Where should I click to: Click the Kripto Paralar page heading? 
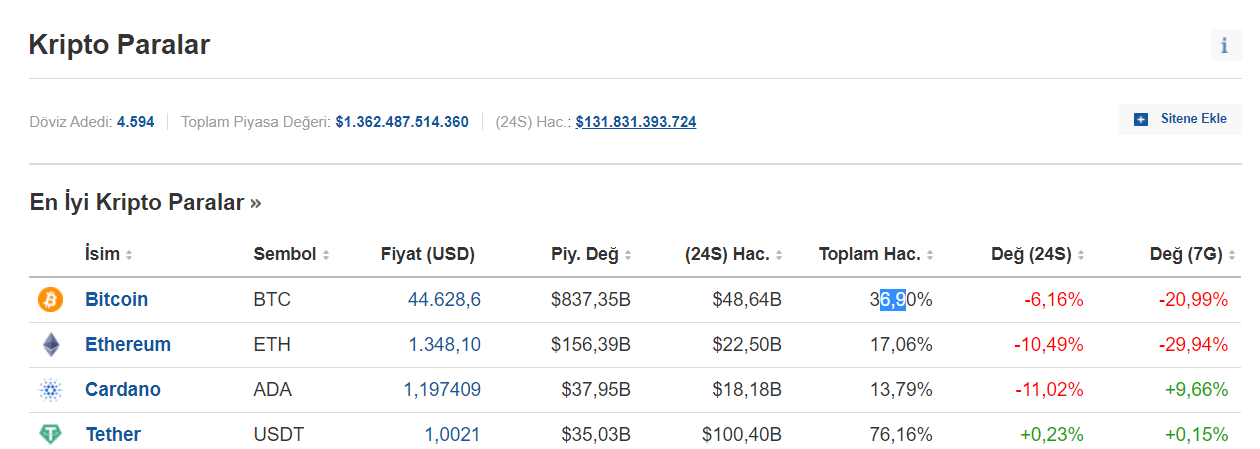point(119,45)
